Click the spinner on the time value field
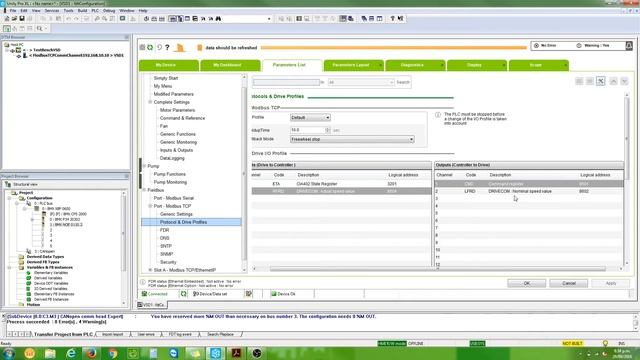This screenshot has width=640, height=360. (x=327, y=130)
